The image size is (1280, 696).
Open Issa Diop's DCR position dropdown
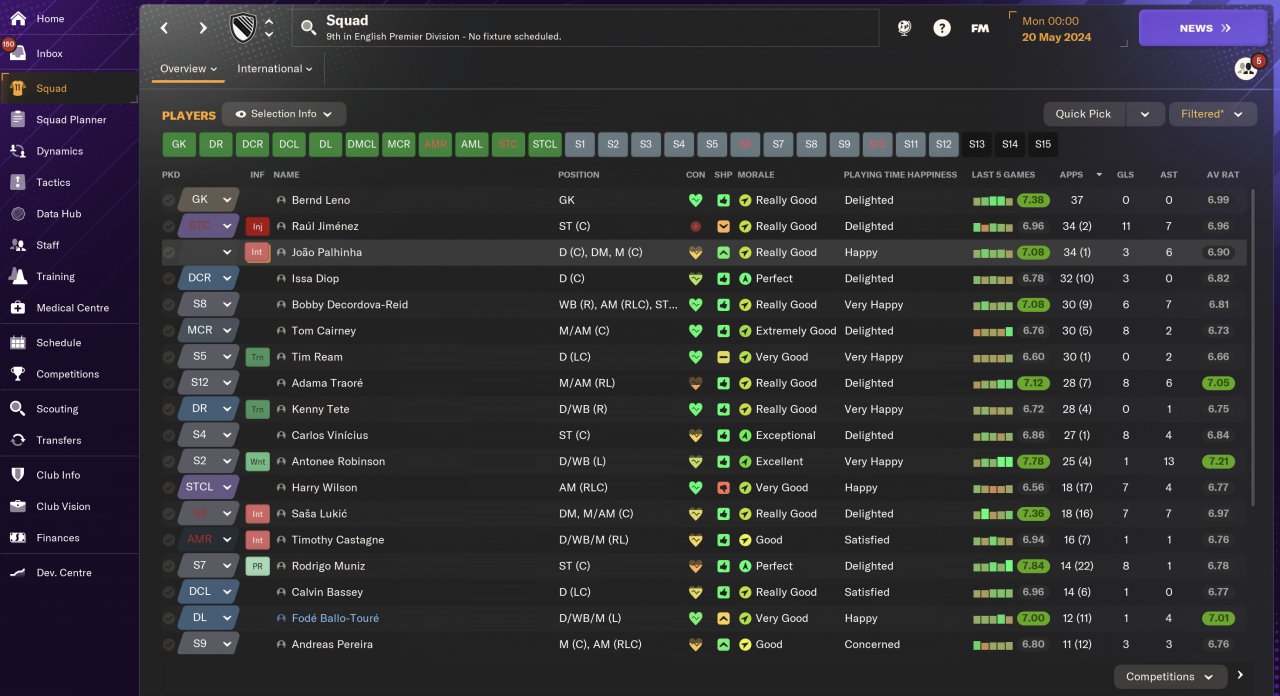tap(209, 278)
